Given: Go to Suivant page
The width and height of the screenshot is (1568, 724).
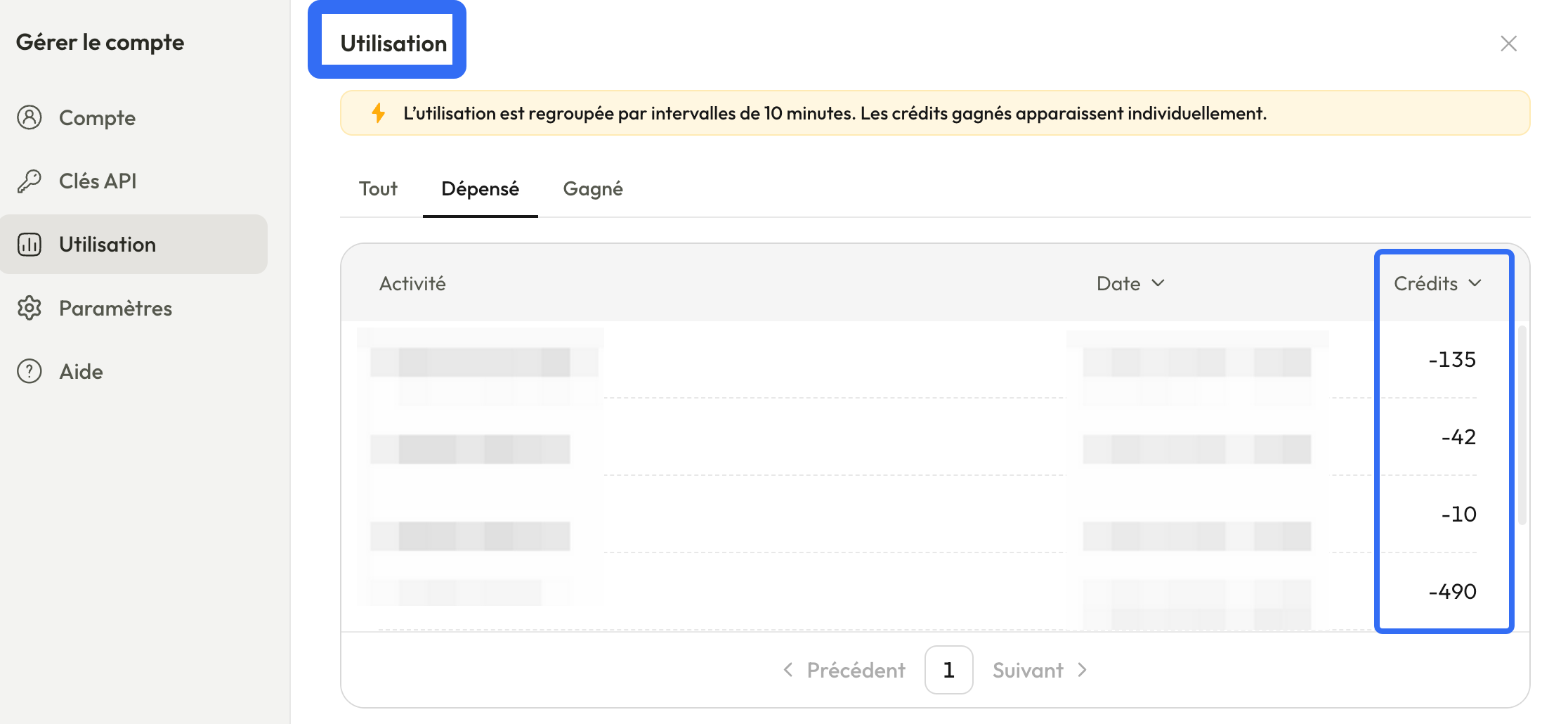Looking at the screenshot, I should [x=1040, y=670].
